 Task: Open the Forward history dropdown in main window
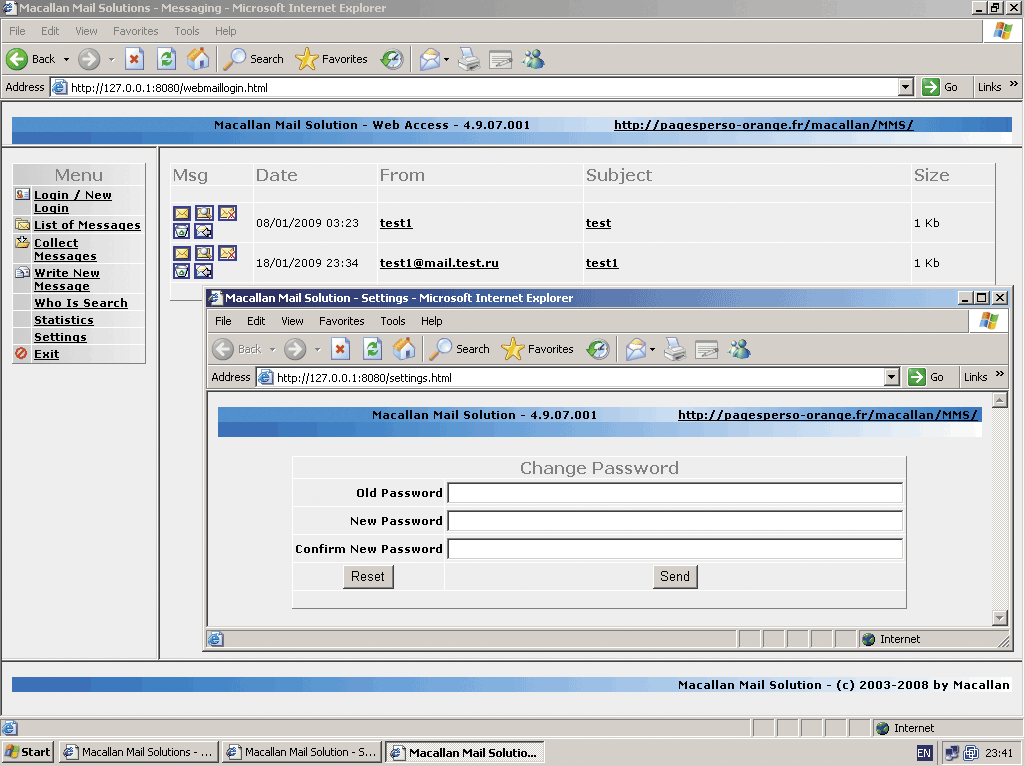[x=111, y=59]
